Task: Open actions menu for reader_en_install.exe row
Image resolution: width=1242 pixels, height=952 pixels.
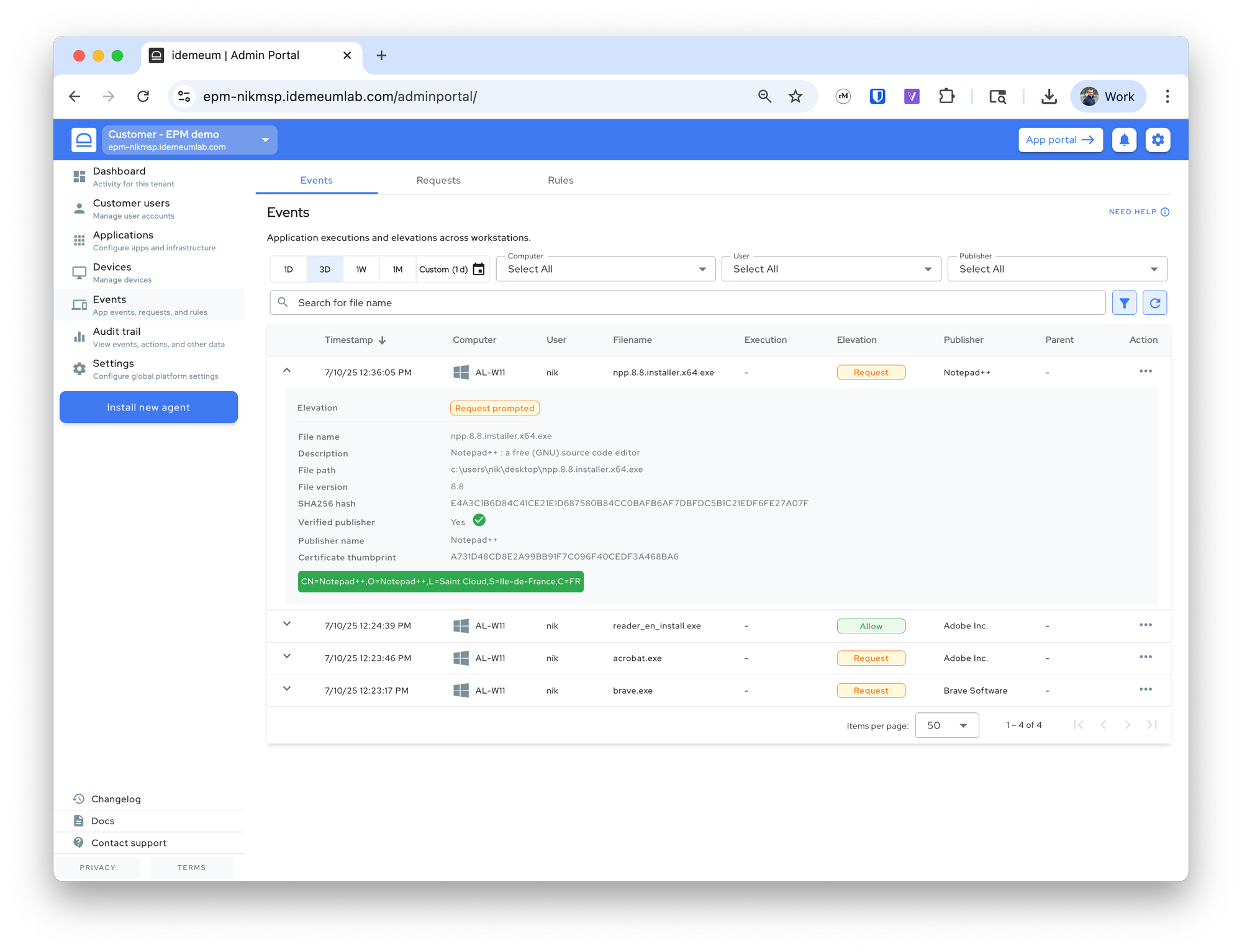Action: (1146, 625)
